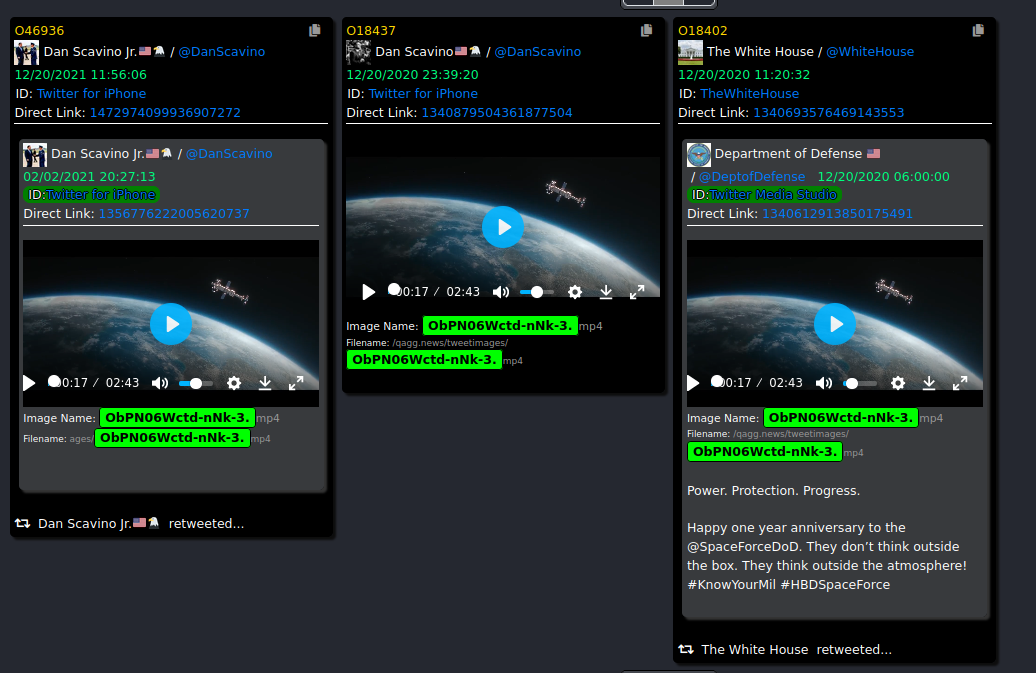Open @DanScavino profile link in O46936 header
The height and width of the screenshot is (673, 1036).
pyautogui.click(x=222, y=52)
